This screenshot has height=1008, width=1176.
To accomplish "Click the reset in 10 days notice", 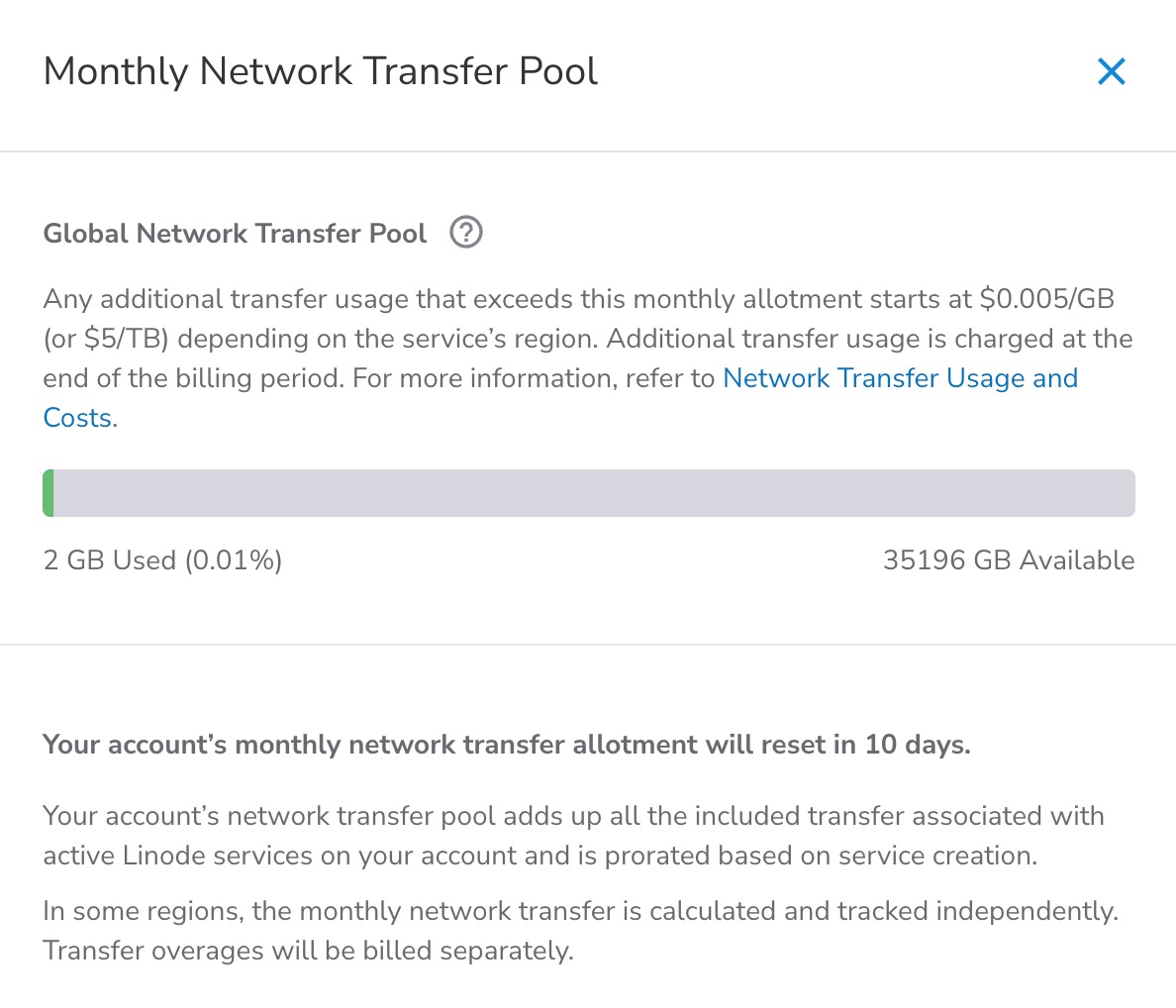I will [x=506, y=745].
